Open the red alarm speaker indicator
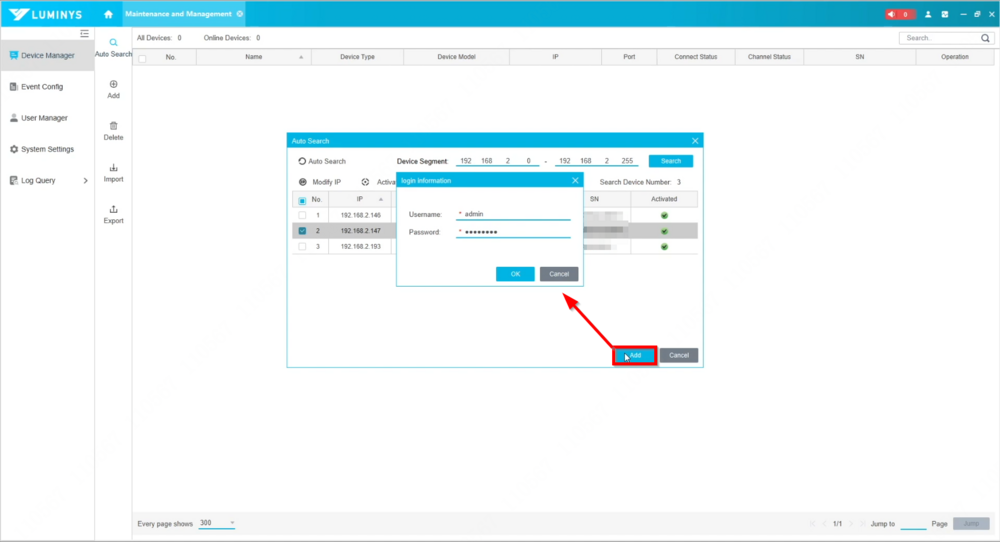This screenshot has width=1000, height=542. pos(899,14)
